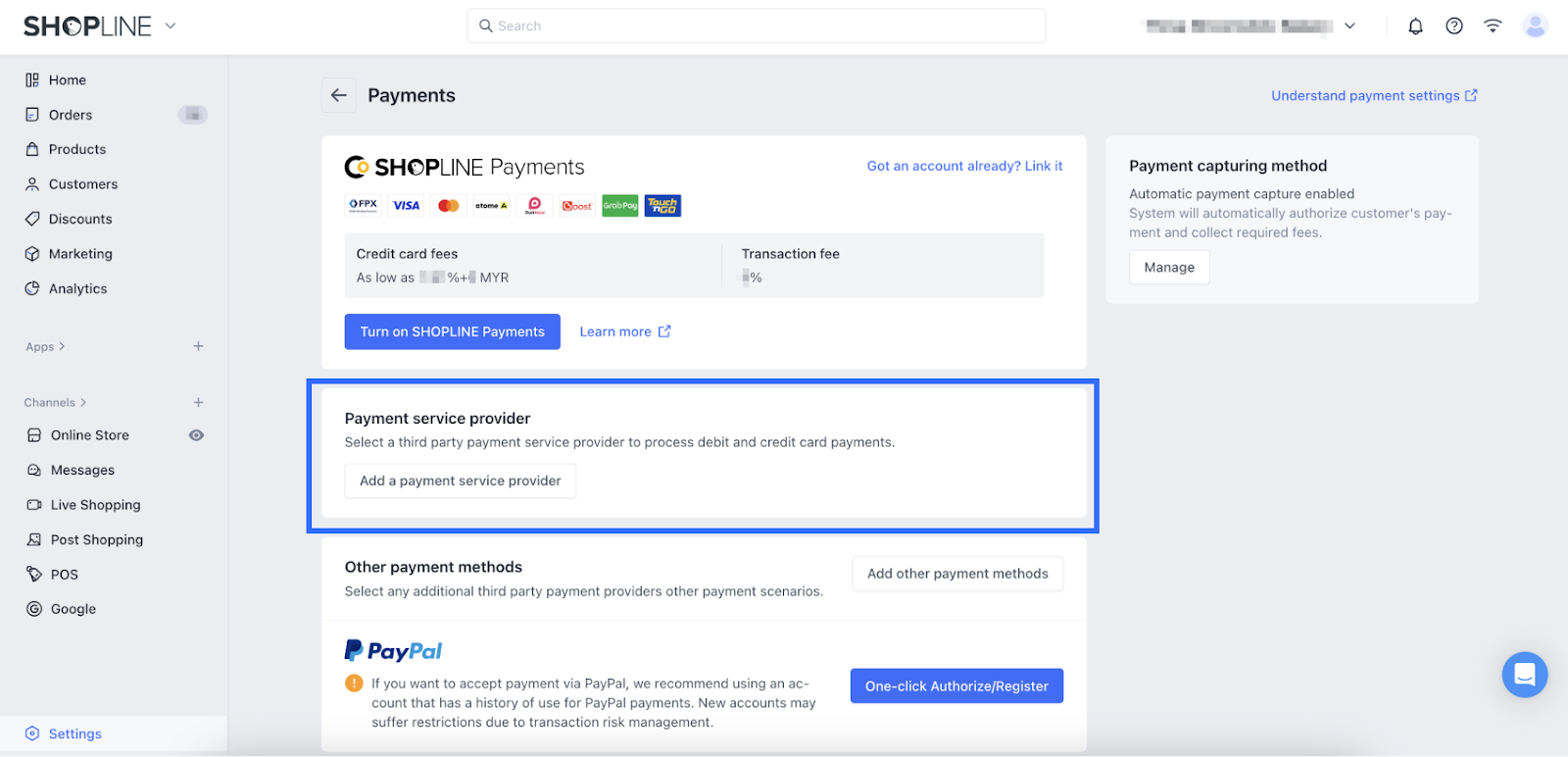Open the Post Shopping icon

click(34, 539)
